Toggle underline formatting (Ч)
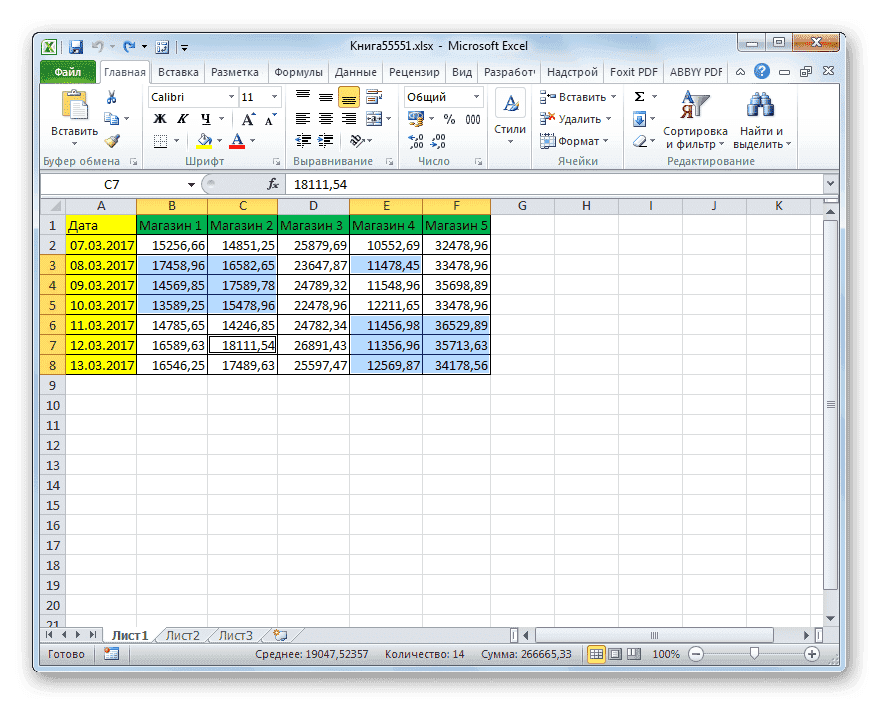This screenshot has height=705, width=879. tap(206, 118)
